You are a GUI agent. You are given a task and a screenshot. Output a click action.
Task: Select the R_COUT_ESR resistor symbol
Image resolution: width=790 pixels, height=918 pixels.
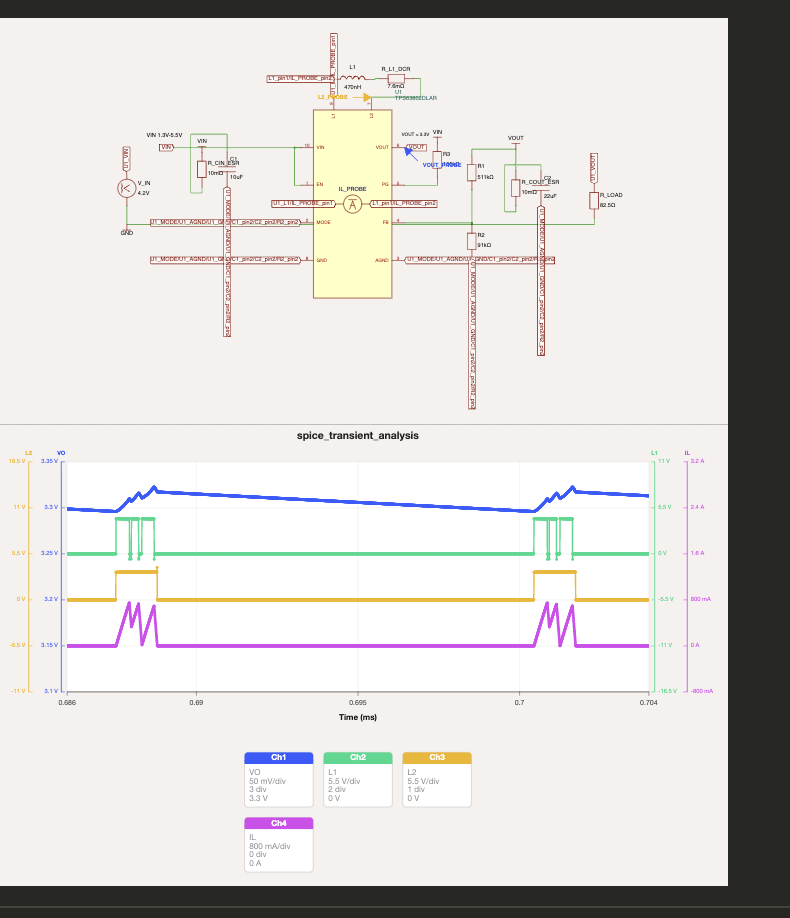pyautogui.click(x=515, y=188)
